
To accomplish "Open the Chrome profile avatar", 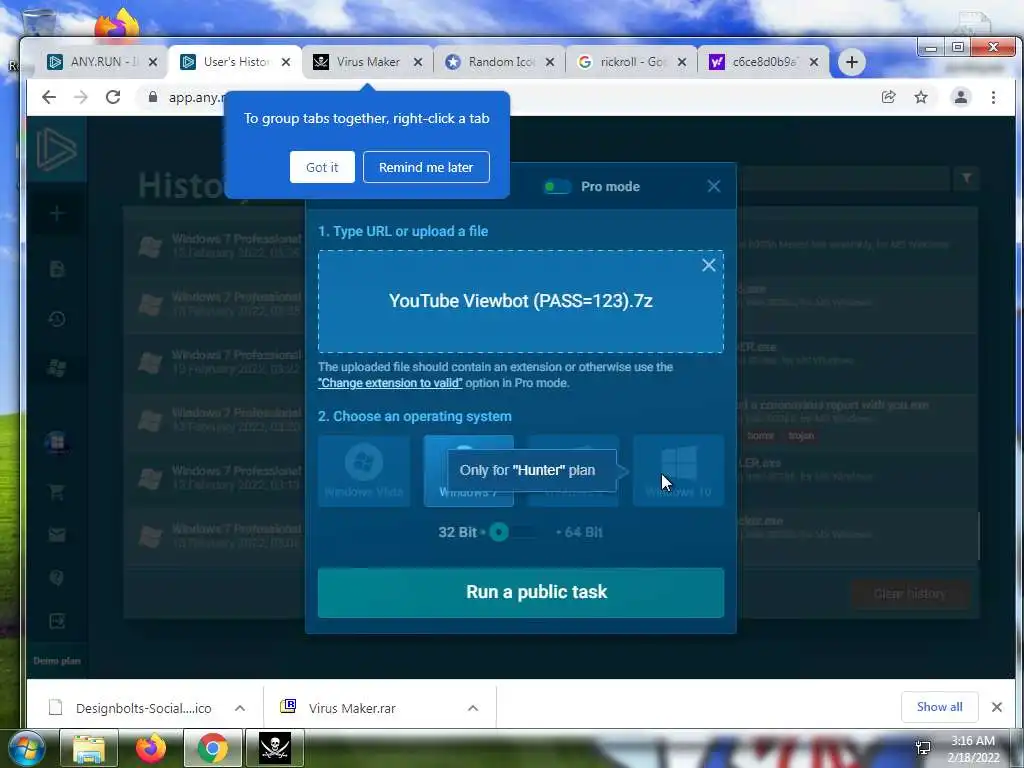I will click(961, 97).
